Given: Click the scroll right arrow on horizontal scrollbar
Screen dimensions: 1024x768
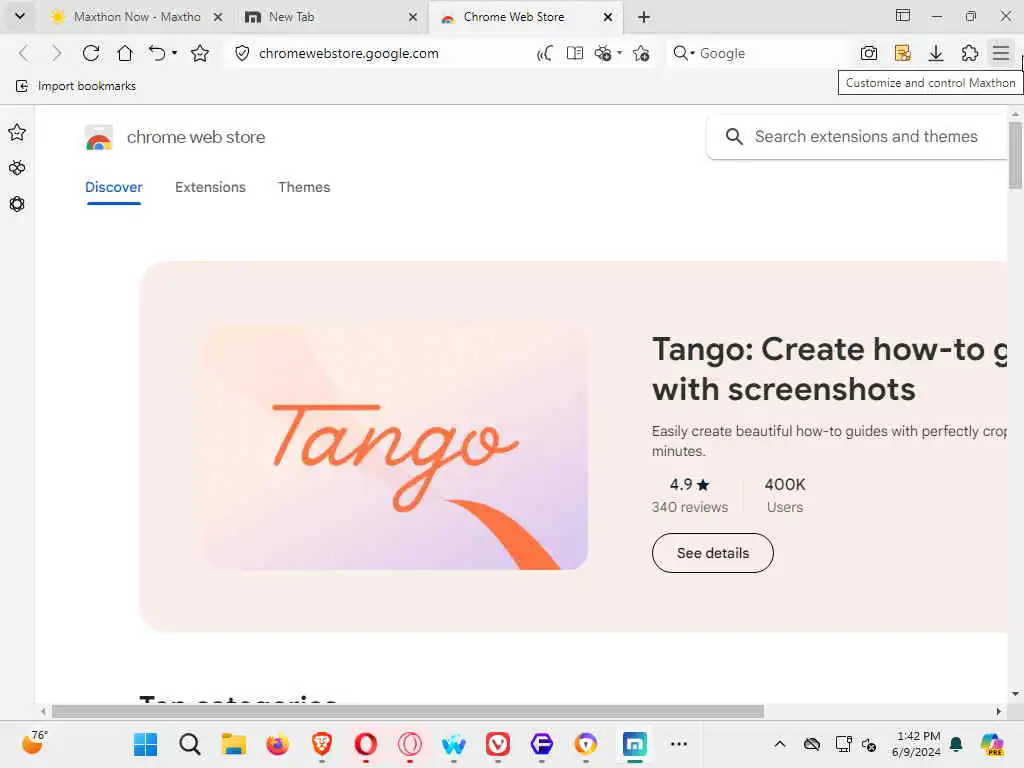Looking at the screenshot, I should [999, 711].
